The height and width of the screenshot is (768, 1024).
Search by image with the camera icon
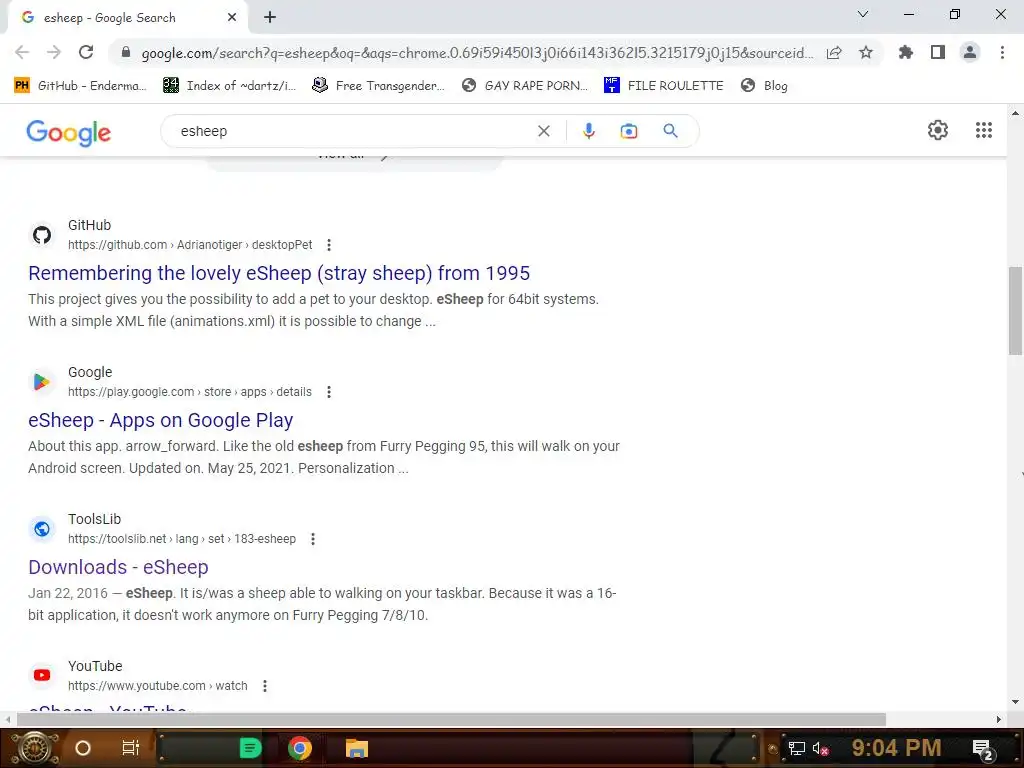pos(629,131)
